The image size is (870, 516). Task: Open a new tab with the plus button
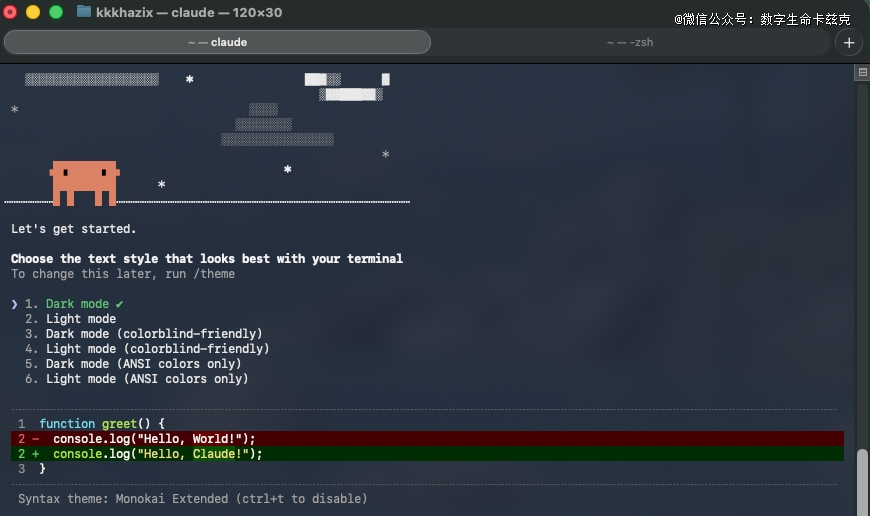pos(849,42)
